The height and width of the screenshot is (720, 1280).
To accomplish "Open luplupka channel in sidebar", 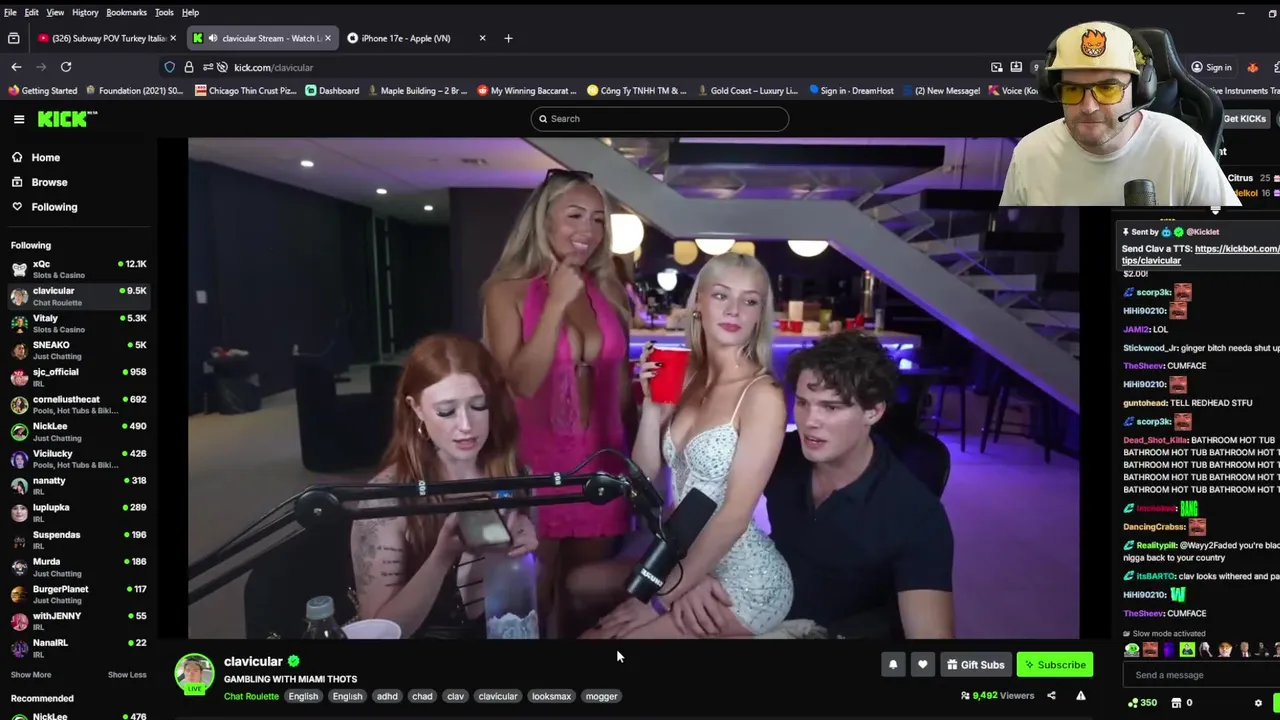I will pos(78,512).
